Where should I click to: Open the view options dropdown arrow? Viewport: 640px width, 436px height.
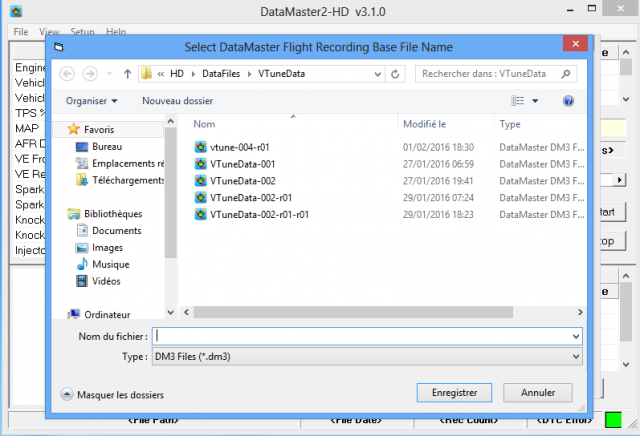tap(535, 101)
